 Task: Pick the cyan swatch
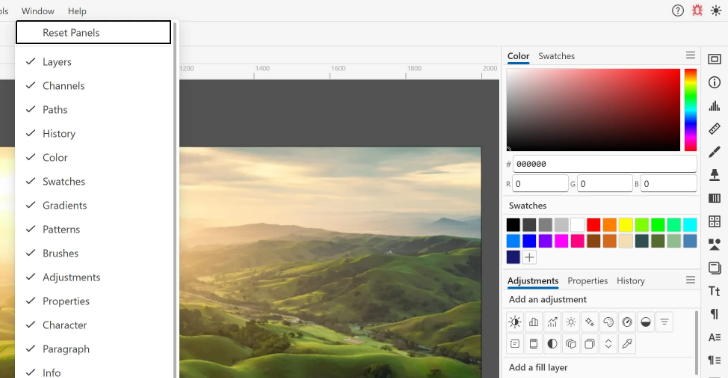[x=690, y=225]
